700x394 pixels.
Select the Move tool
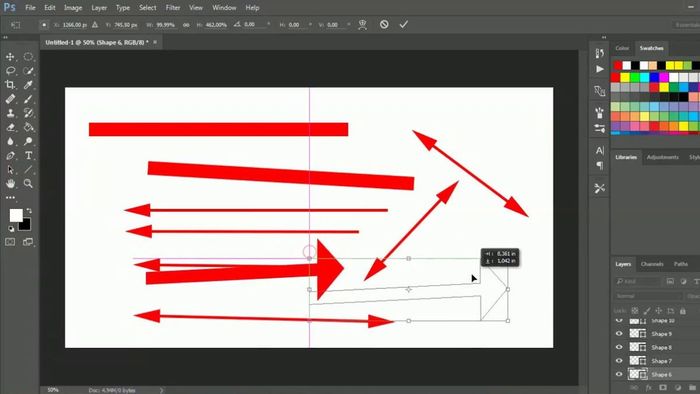[x=10, y=57]
